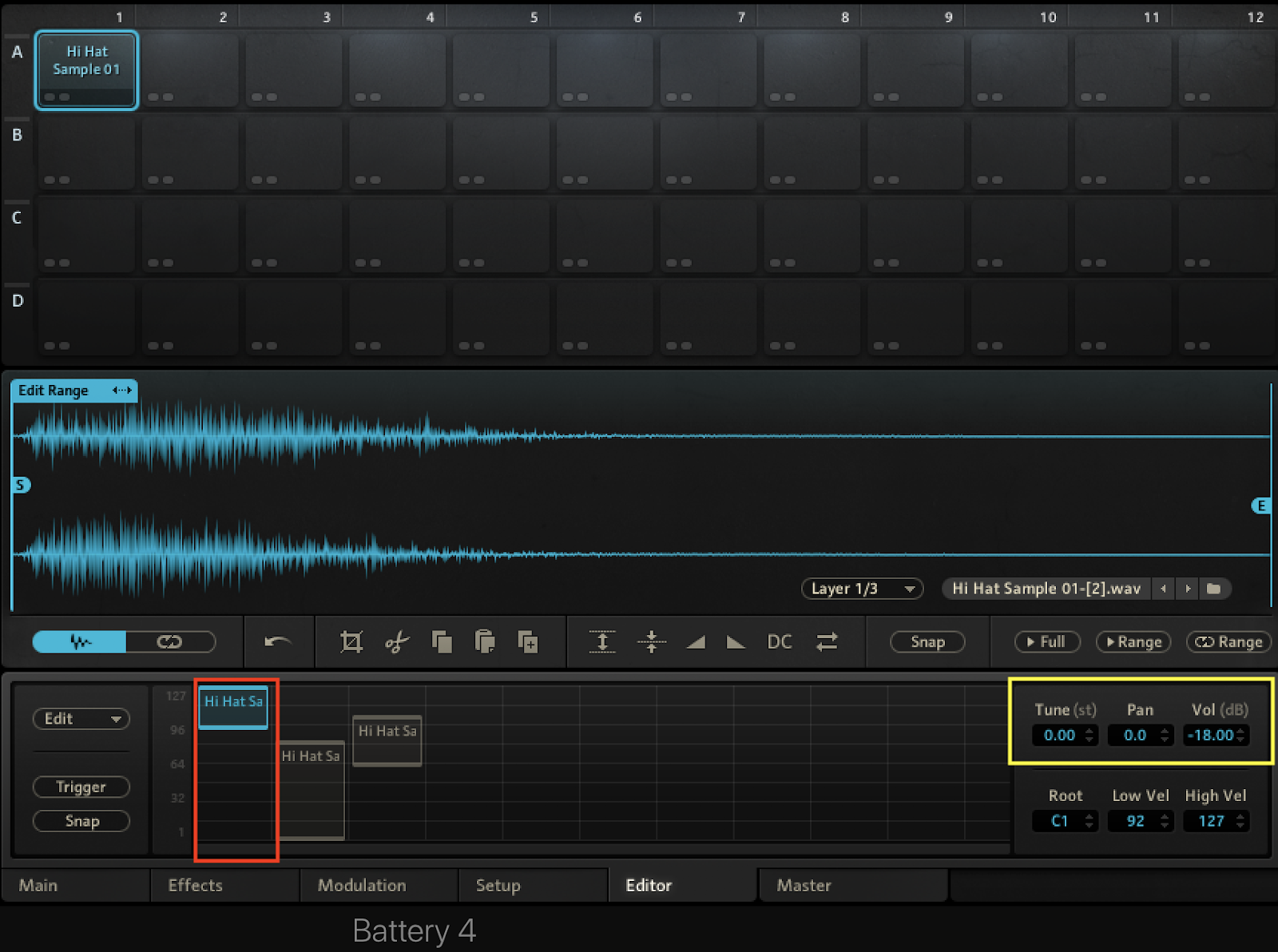
Task: Select empty cell in row A column 2
Action: pos(190,70)
